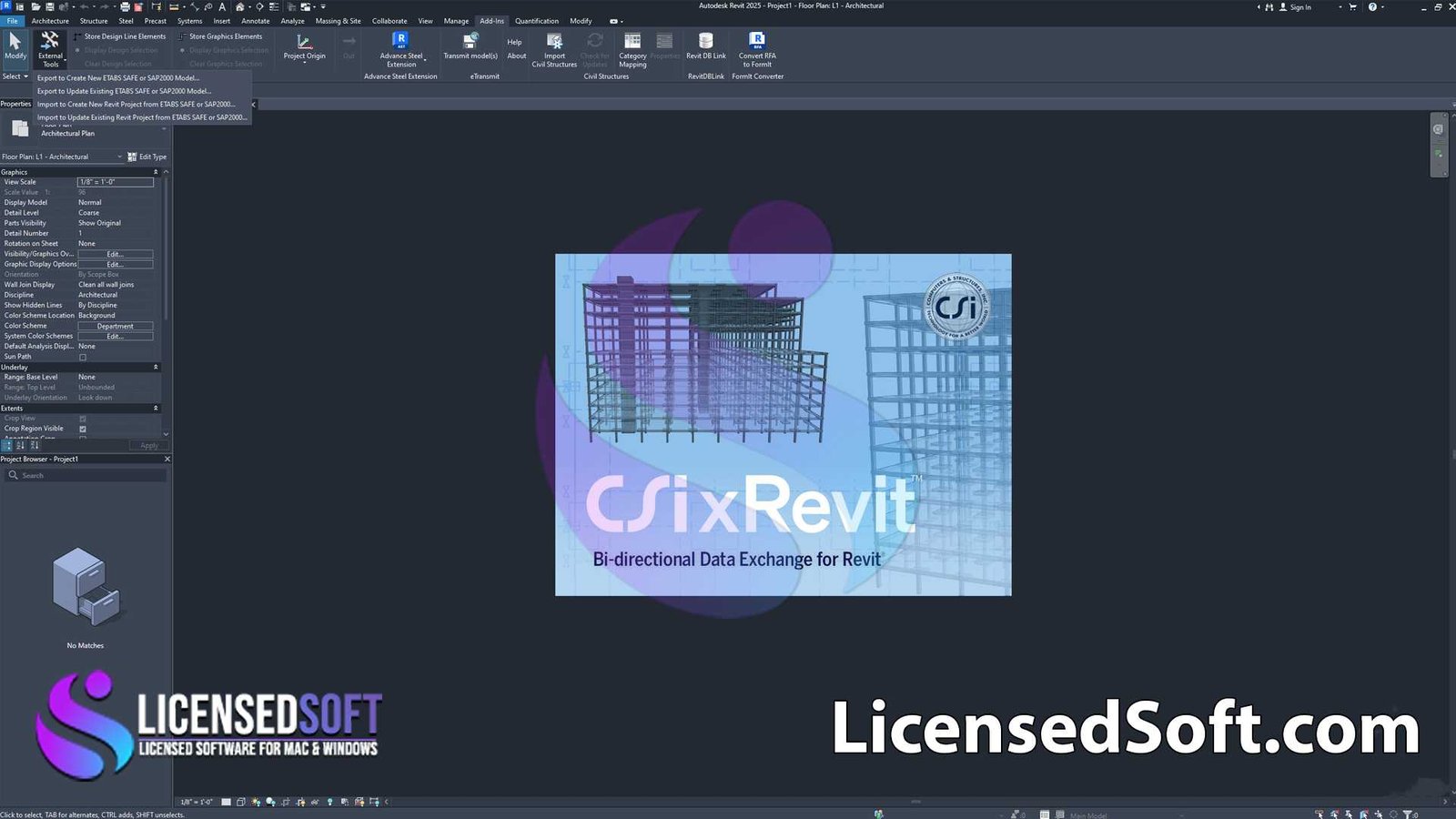The width and height of the screenshot is (1456, 819).
Task: Click Edit for Visibility/Graphics Overrides
Action: (x=116, y=254)
